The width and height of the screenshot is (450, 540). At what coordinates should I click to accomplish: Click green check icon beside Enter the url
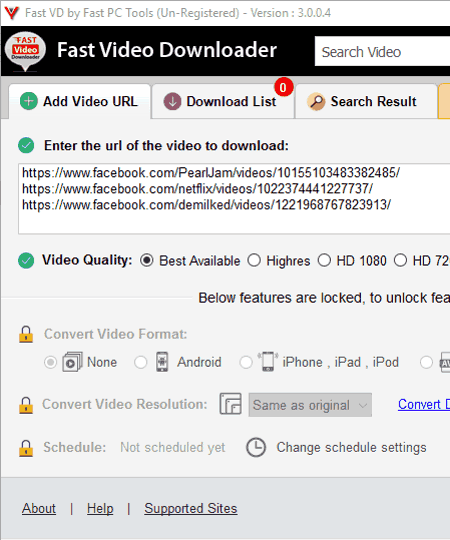click(26, 145)
